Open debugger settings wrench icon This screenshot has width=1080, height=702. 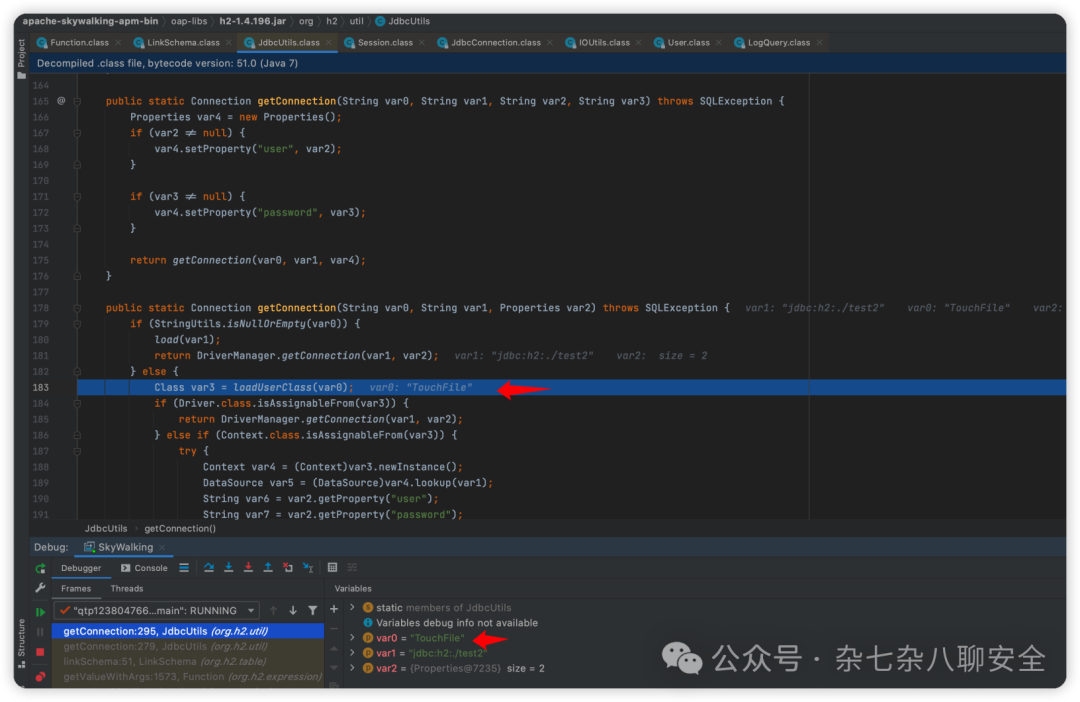tap(40, 588)
